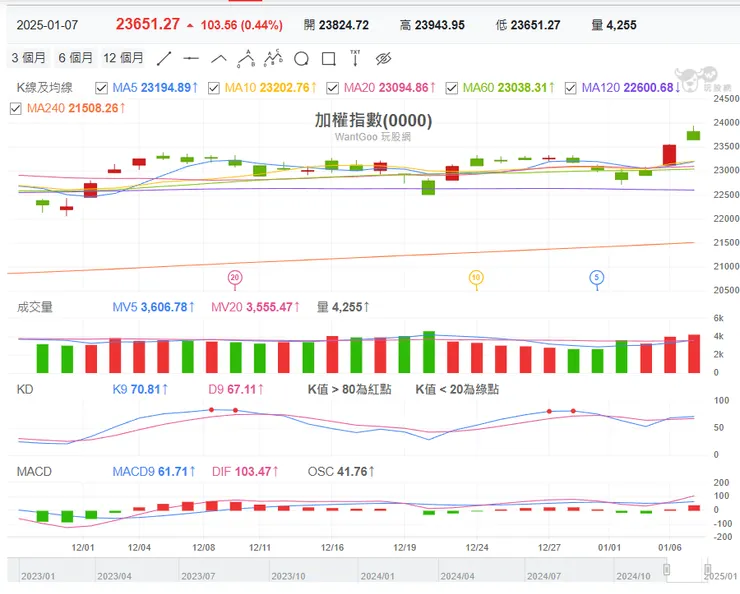Click the rightmost red MACD histogram bar

tap(694, 508)
